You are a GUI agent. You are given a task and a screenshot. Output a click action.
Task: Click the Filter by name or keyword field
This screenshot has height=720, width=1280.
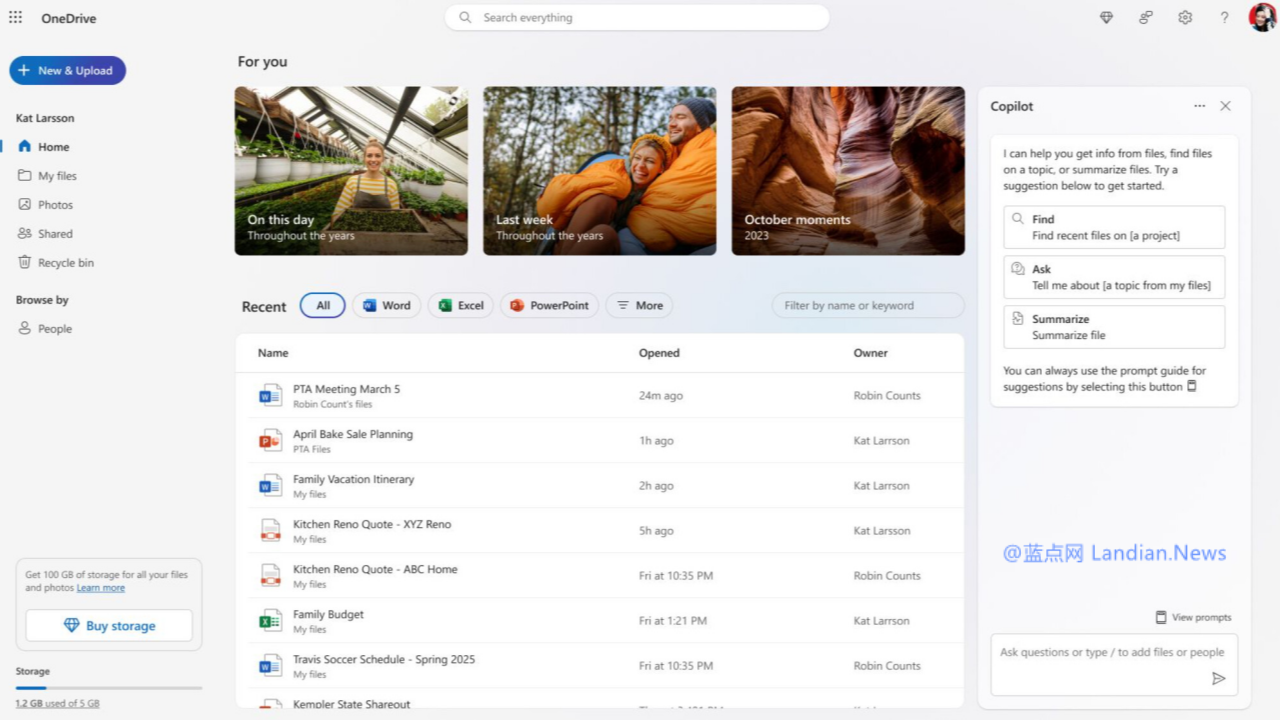tap(867, 305)
